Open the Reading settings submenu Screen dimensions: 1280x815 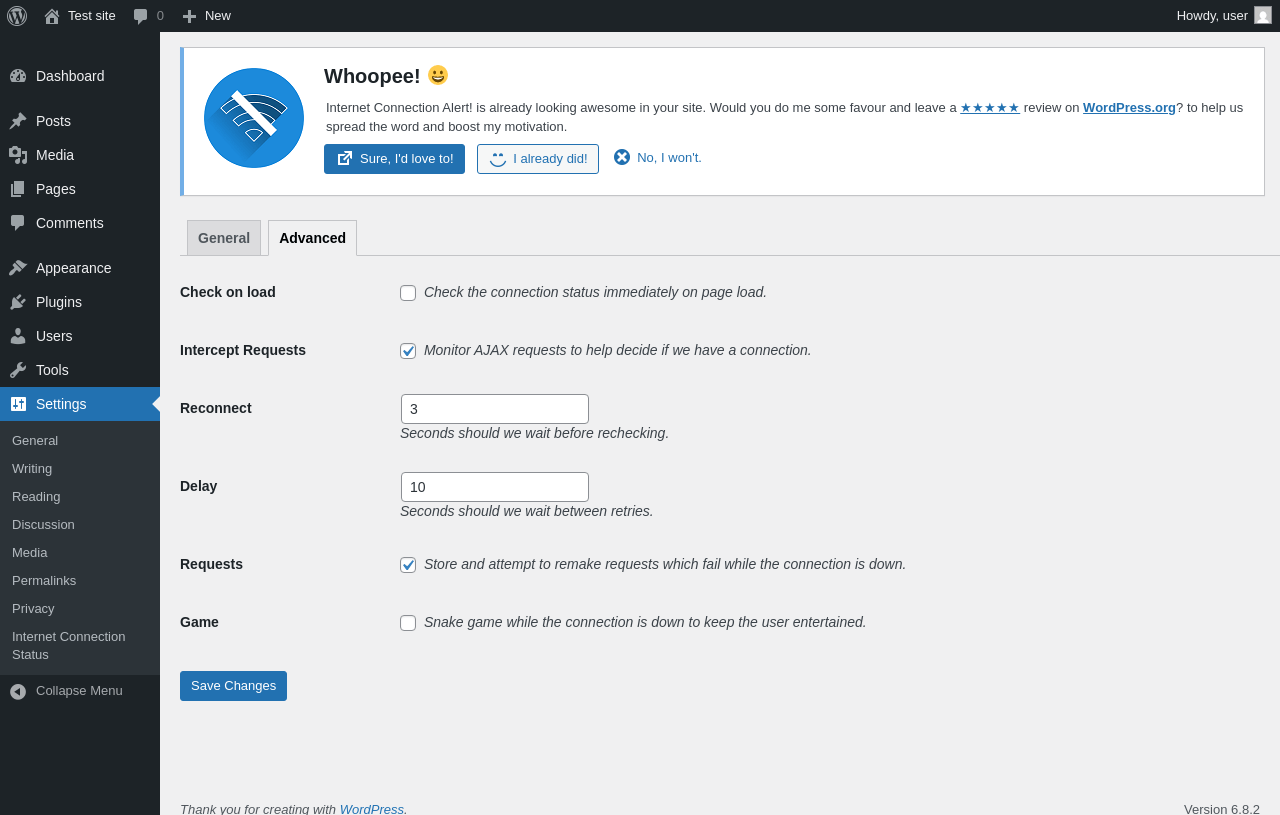tap(80, 496)
